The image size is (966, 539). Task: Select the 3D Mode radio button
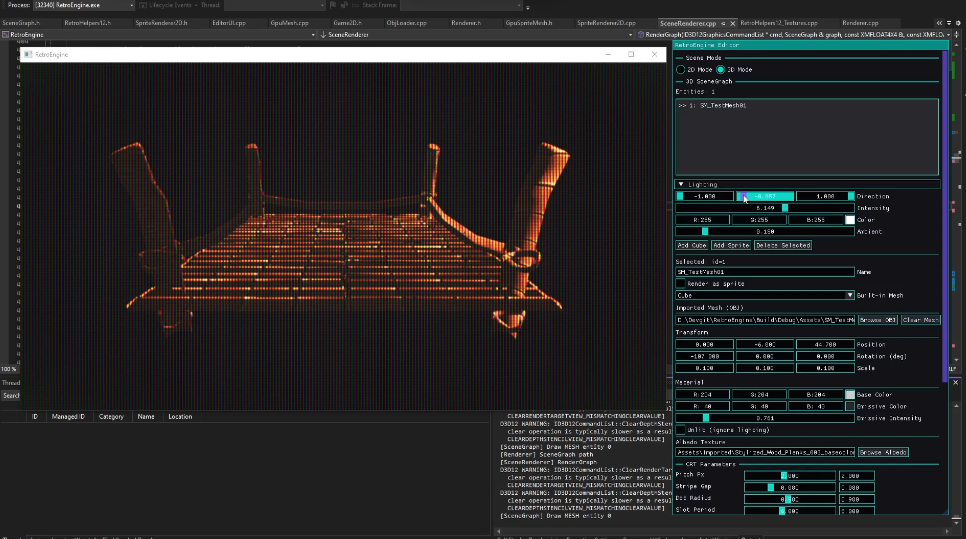(x=720, y=69)
